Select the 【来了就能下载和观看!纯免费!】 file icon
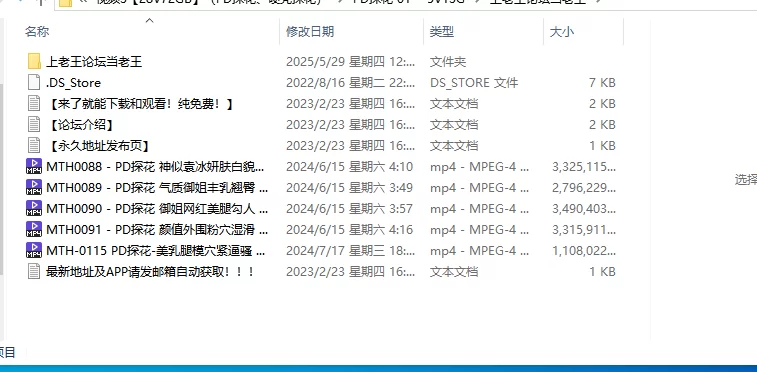 pos(34,103)
